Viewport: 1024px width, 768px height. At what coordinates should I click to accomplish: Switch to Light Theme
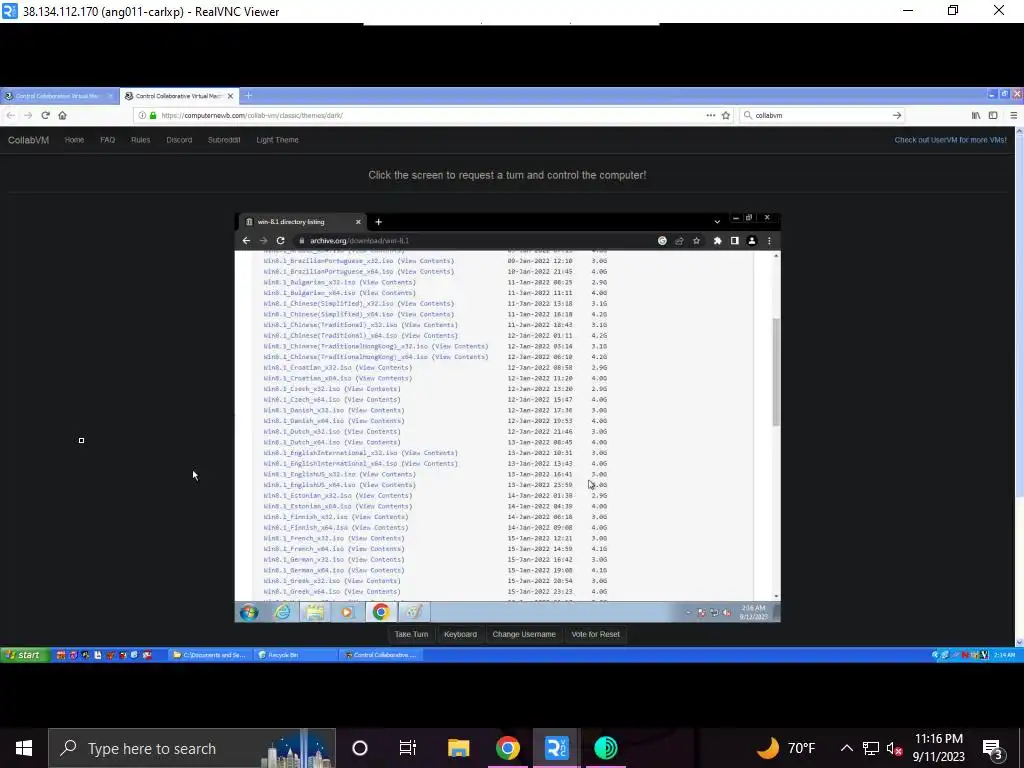pyautogui.click(x=278, y=140)
